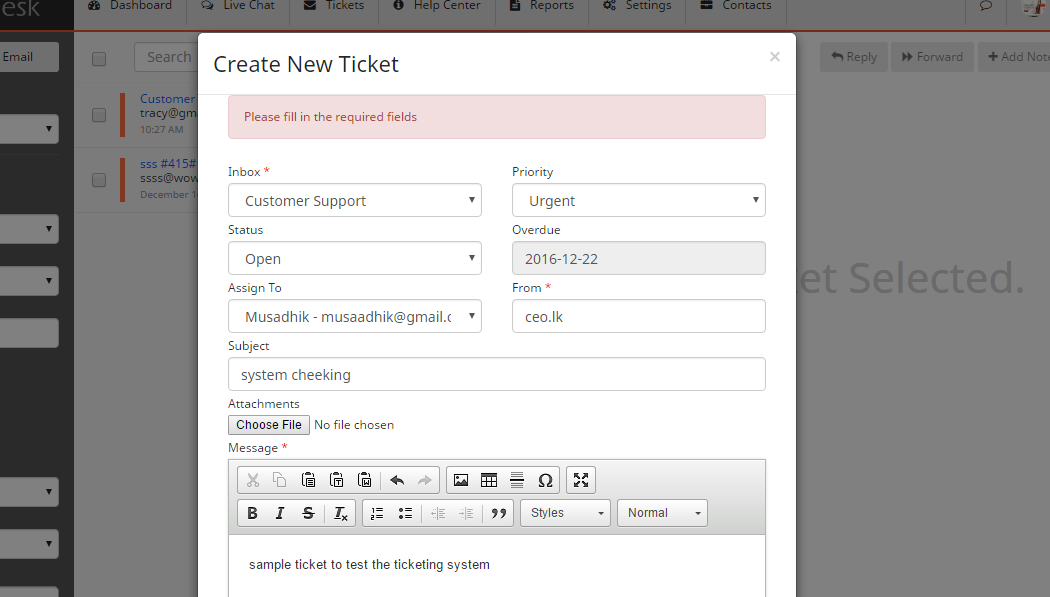Click inside the message body text area
This screenshot has height=597, width=1050.
[x=497, y=566]
